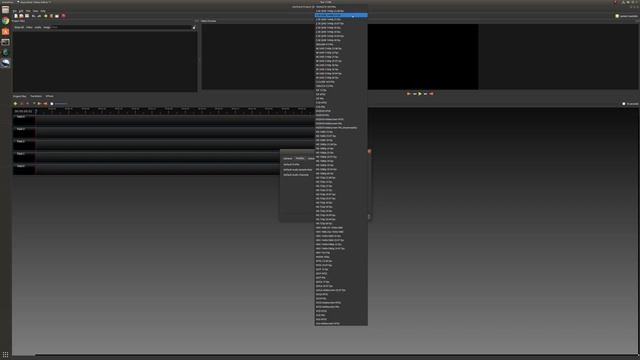Select HD 1080p 60 fps profile

point(341,173)
